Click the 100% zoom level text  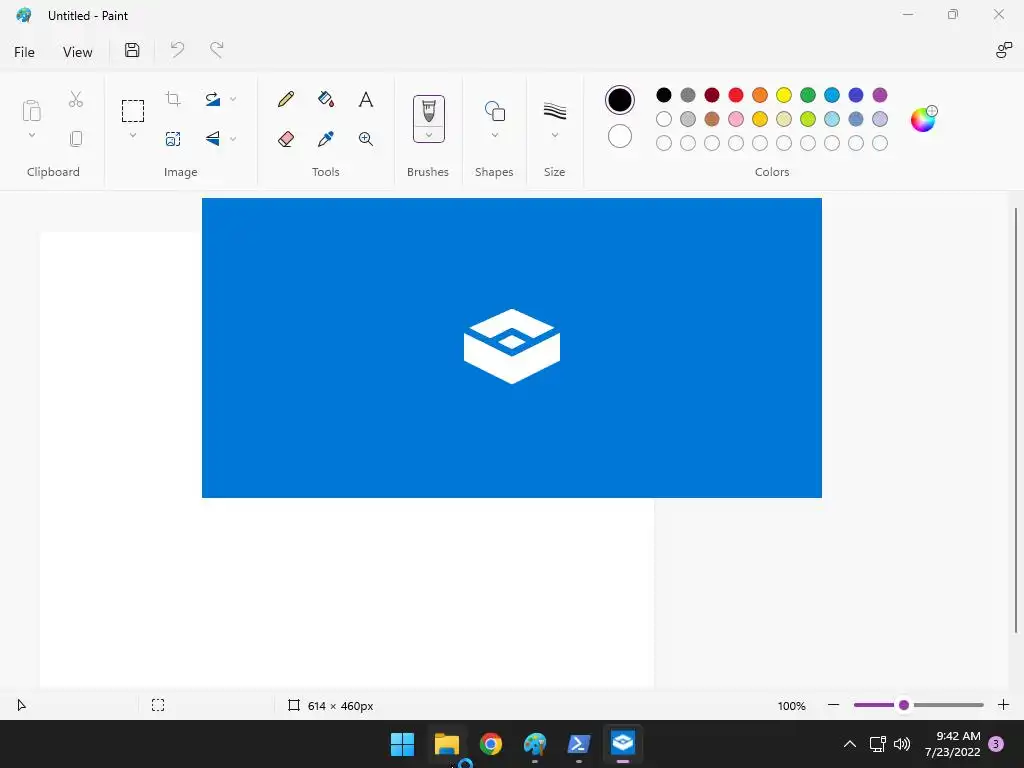pos(792,706)
